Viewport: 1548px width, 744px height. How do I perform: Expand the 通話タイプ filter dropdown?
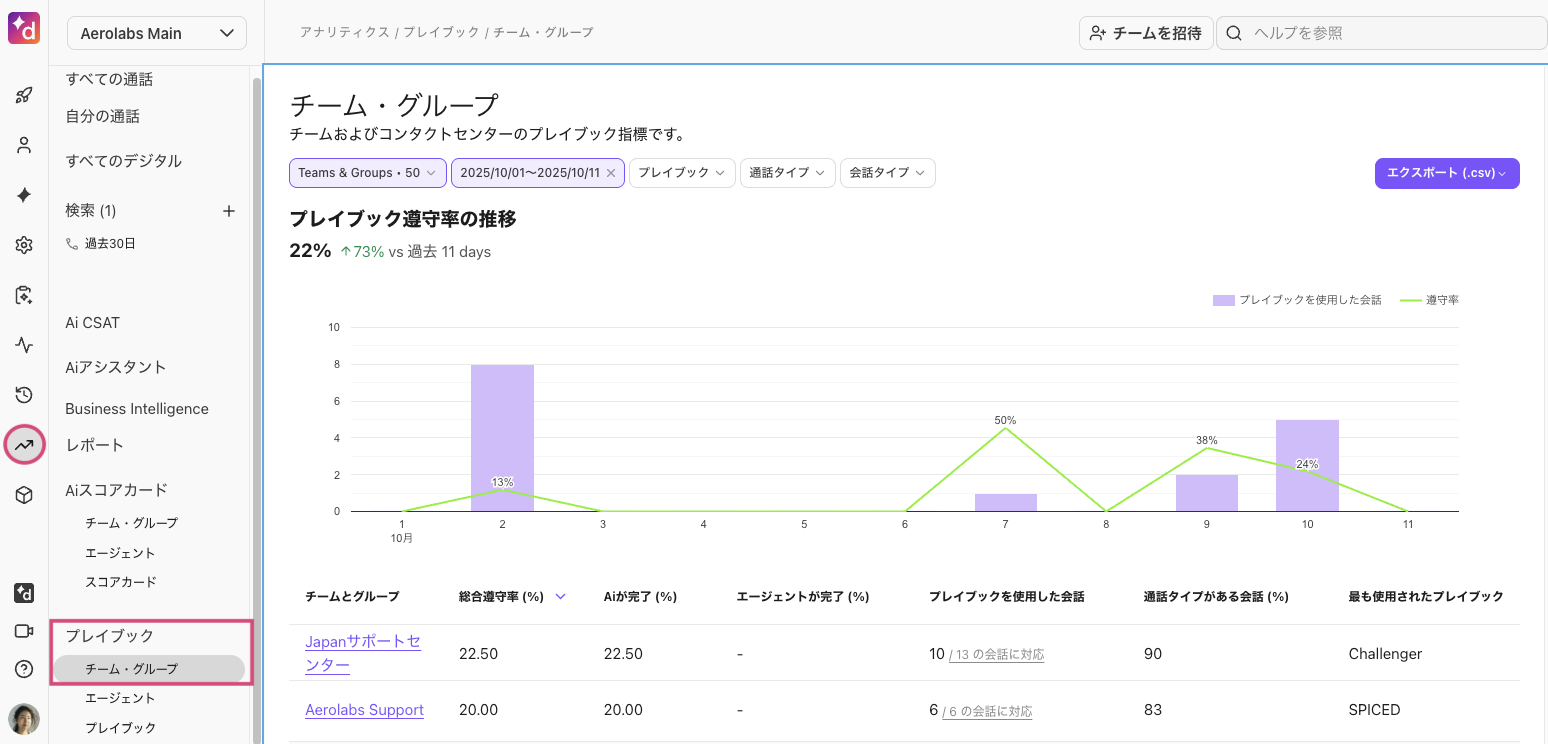coord(787,173)
